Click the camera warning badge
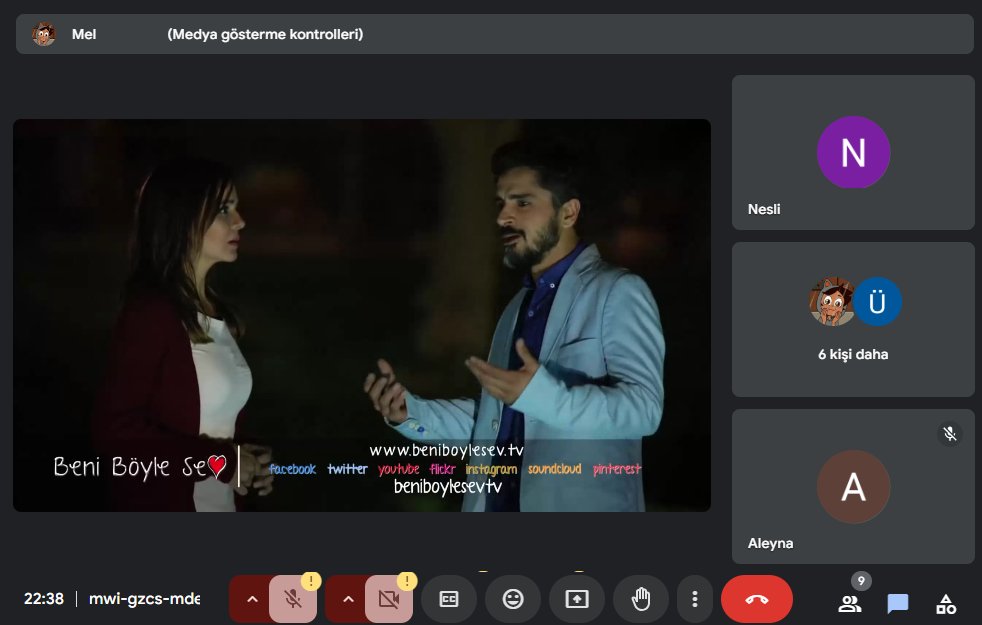 [406, 581]
